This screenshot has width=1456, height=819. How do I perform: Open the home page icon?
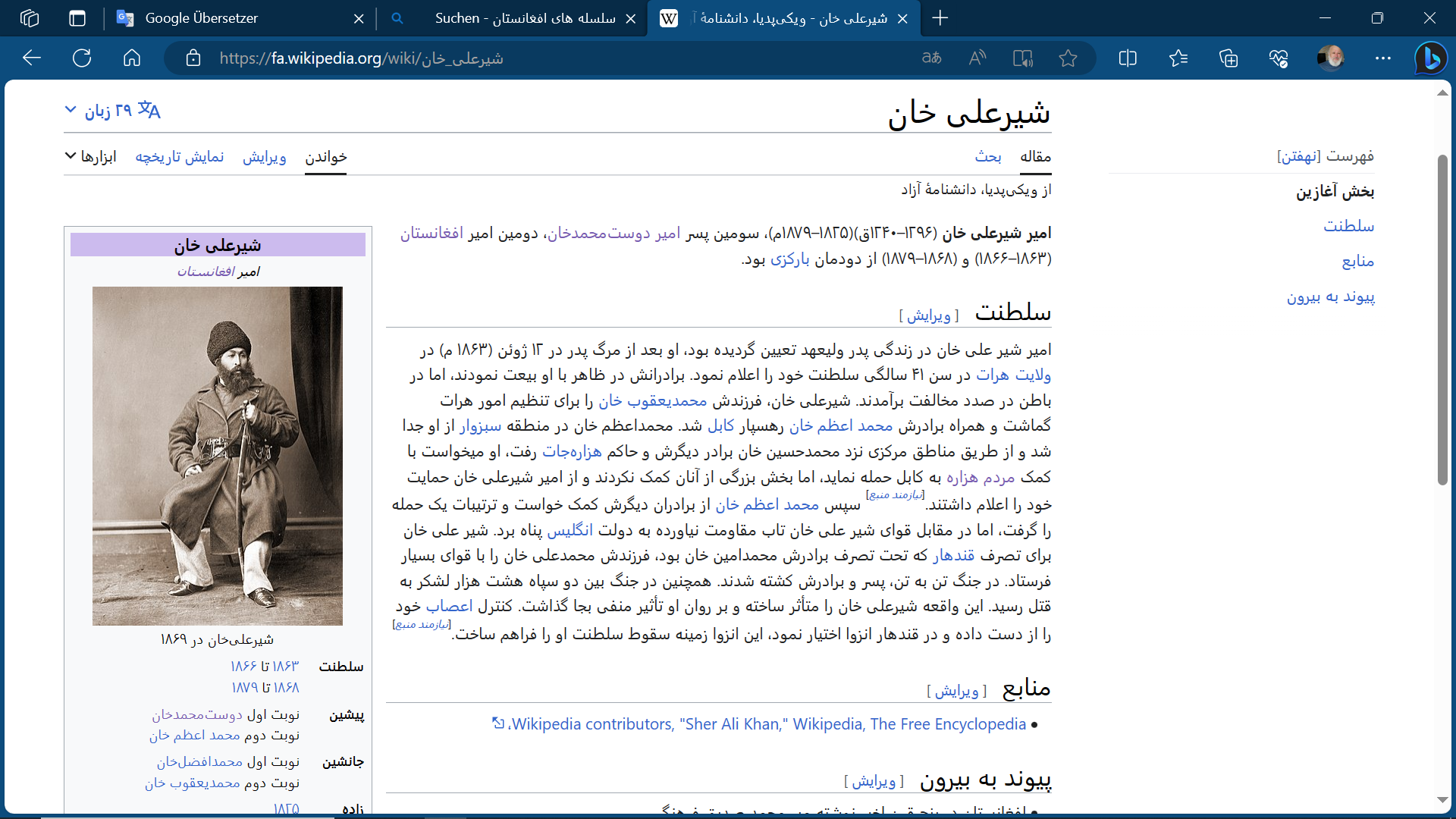click(x=132, y=58)
